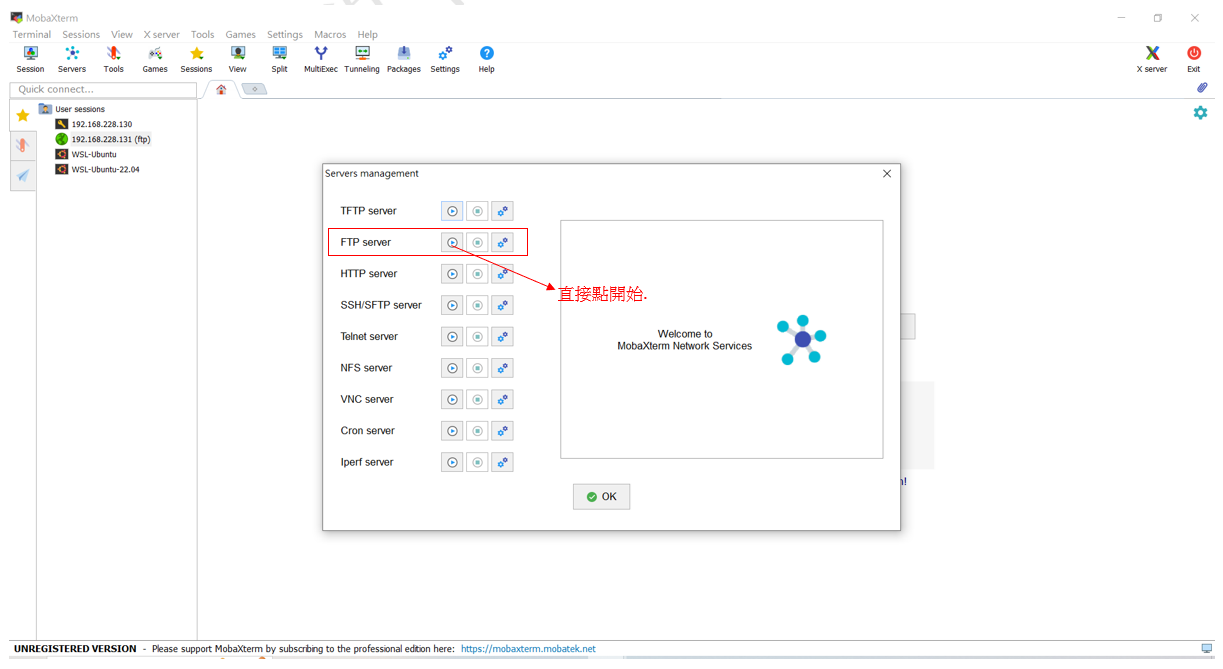The image size is (1223, 669).
Task: Stop the HTTP server
Action: [477, 274]
